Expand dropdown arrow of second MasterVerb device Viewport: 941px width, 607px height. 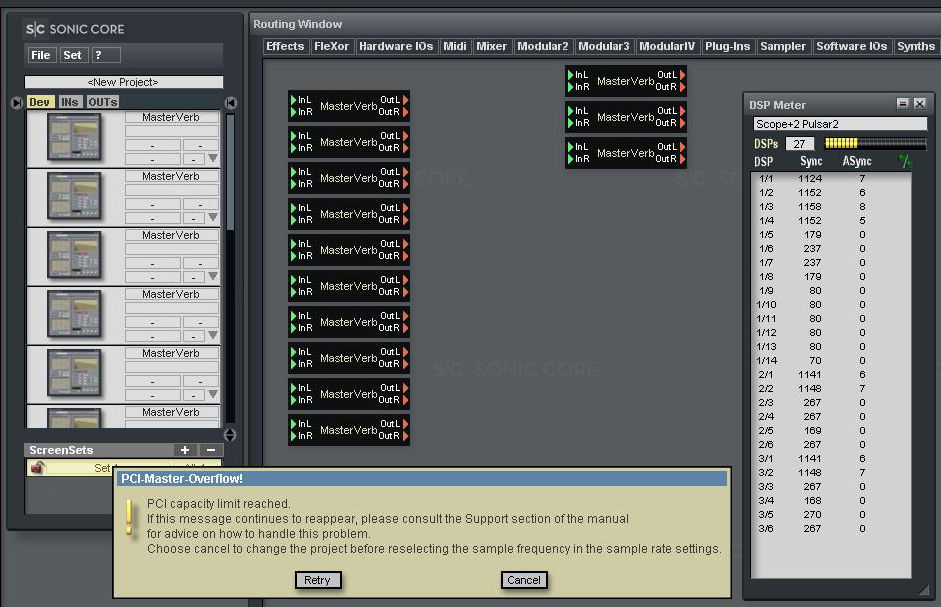(213, 217)
